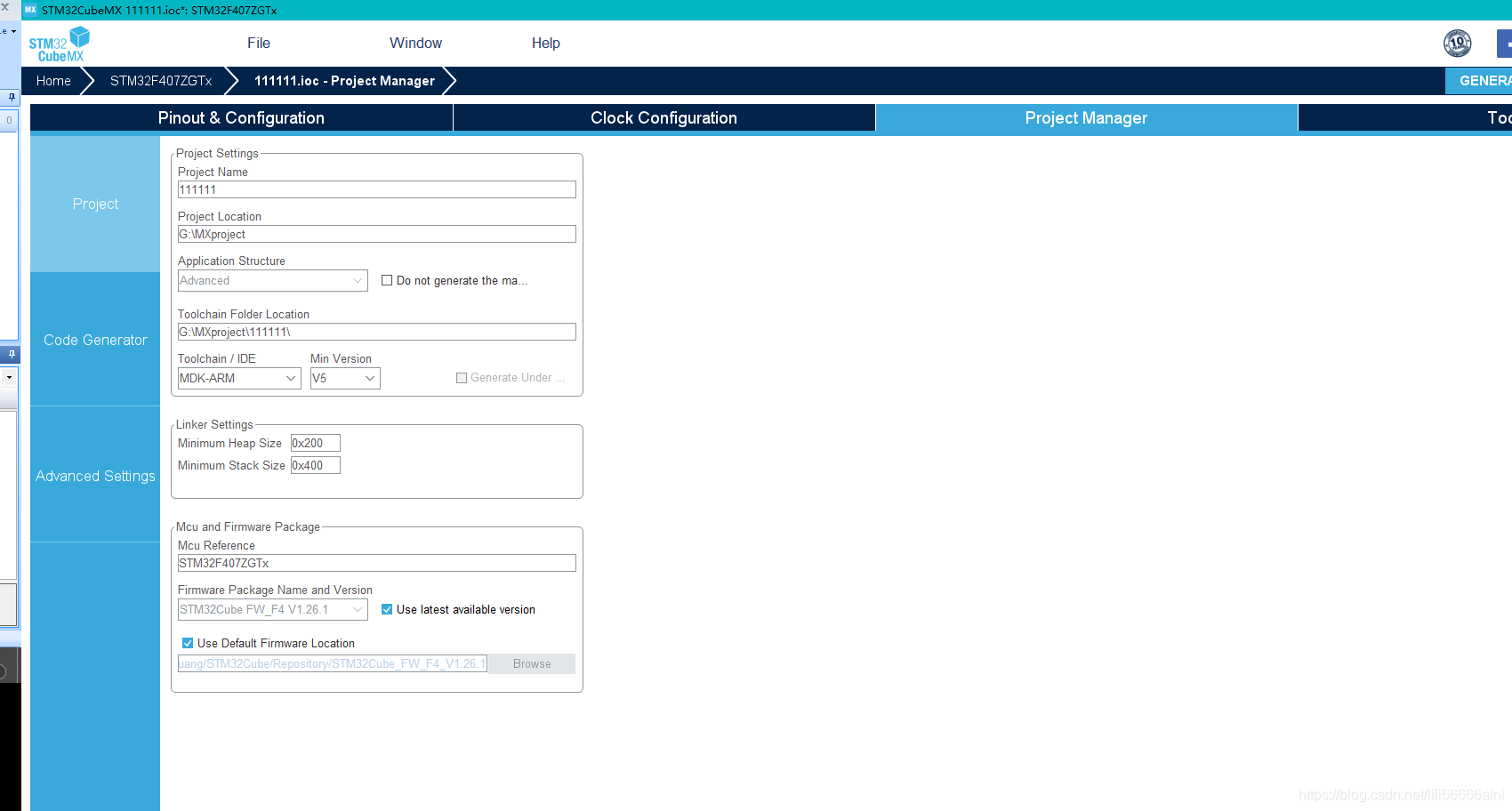Click the STM32CubeMX logo icon
The height and width of the screenshot is (811, 1512).
click(x=60, y=44)
